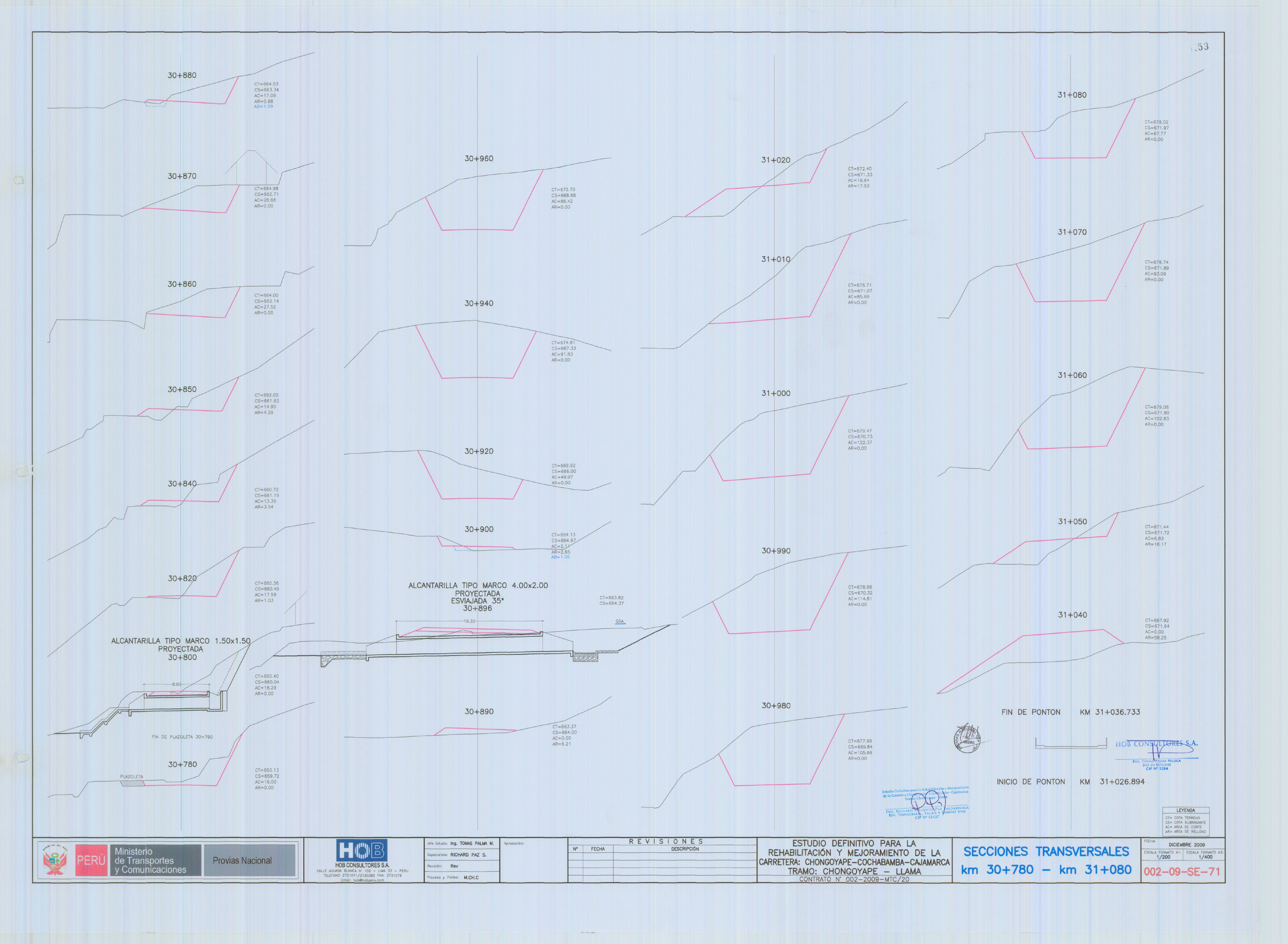Click the section label 30+880
Image resolution: width=1288 pixels, height=944 pixels.
tap(182, 75)
